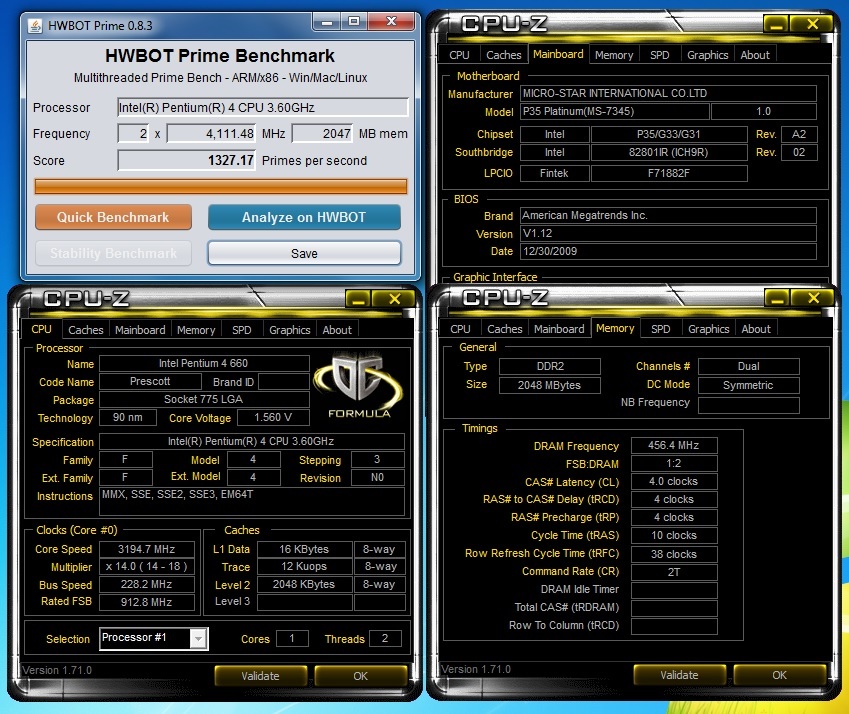
Task: Switch to Graphics tab in CPU window
Action: click(290, 330)
